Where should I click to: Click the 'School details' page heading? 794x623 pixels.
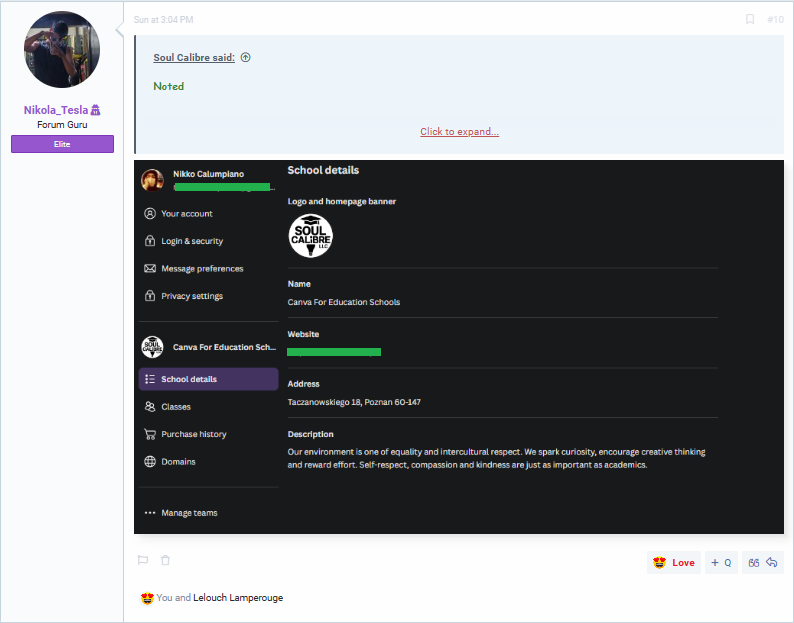point(323,170)
